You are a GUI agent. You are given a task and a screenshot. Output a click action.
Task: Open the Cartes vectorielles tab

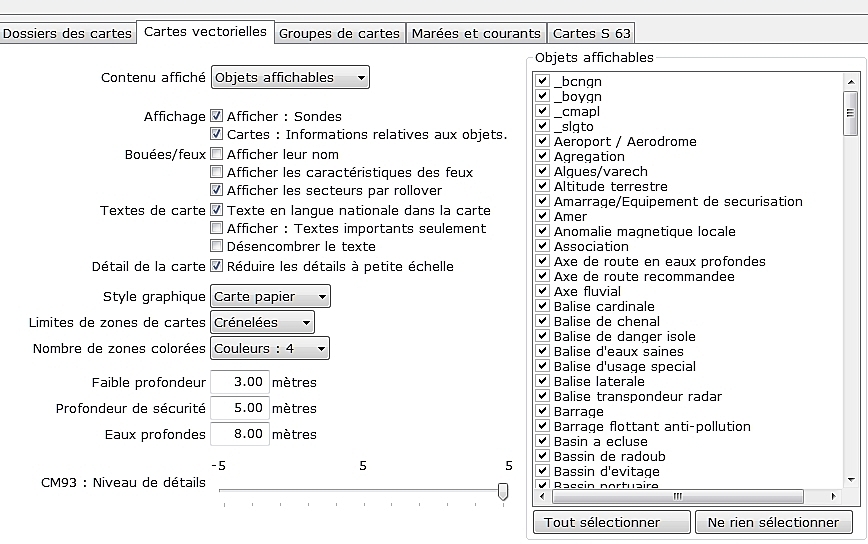[x=205, y=32]
